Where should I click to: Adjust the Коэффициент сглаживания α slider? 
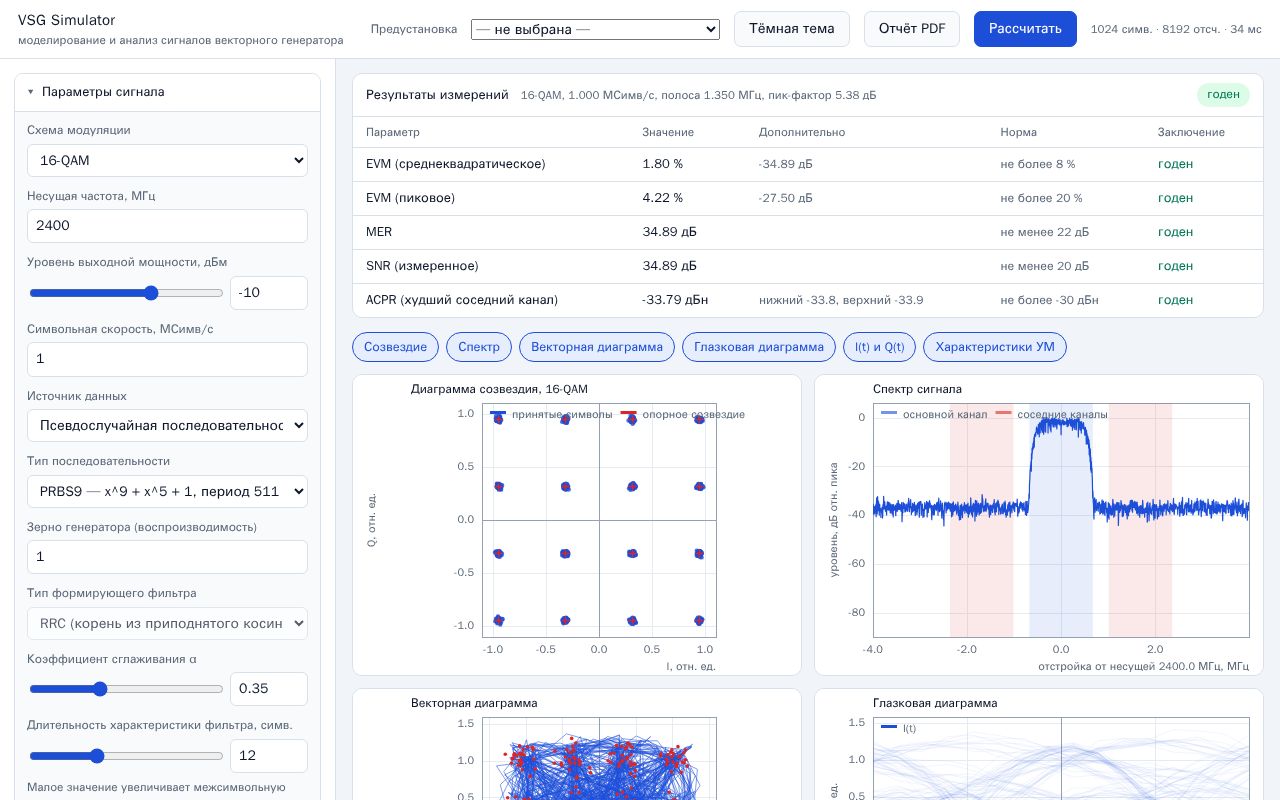pos(126,689)
